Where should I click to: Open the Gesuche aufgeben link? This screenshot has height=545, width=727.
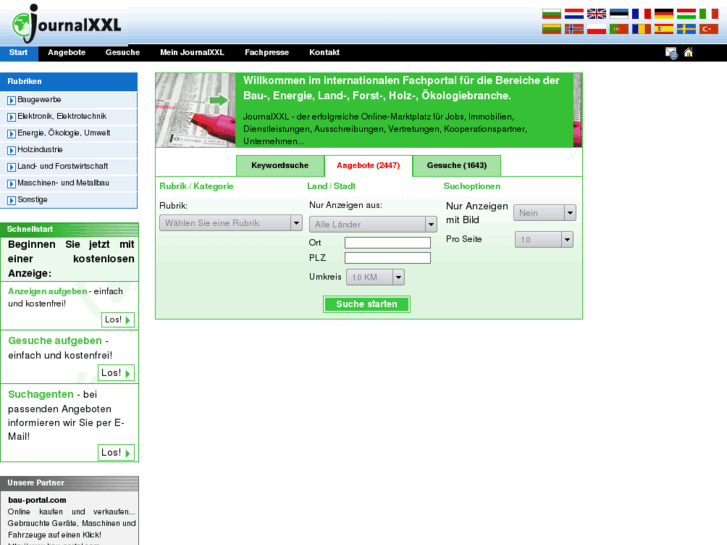[x=55, y=341]
